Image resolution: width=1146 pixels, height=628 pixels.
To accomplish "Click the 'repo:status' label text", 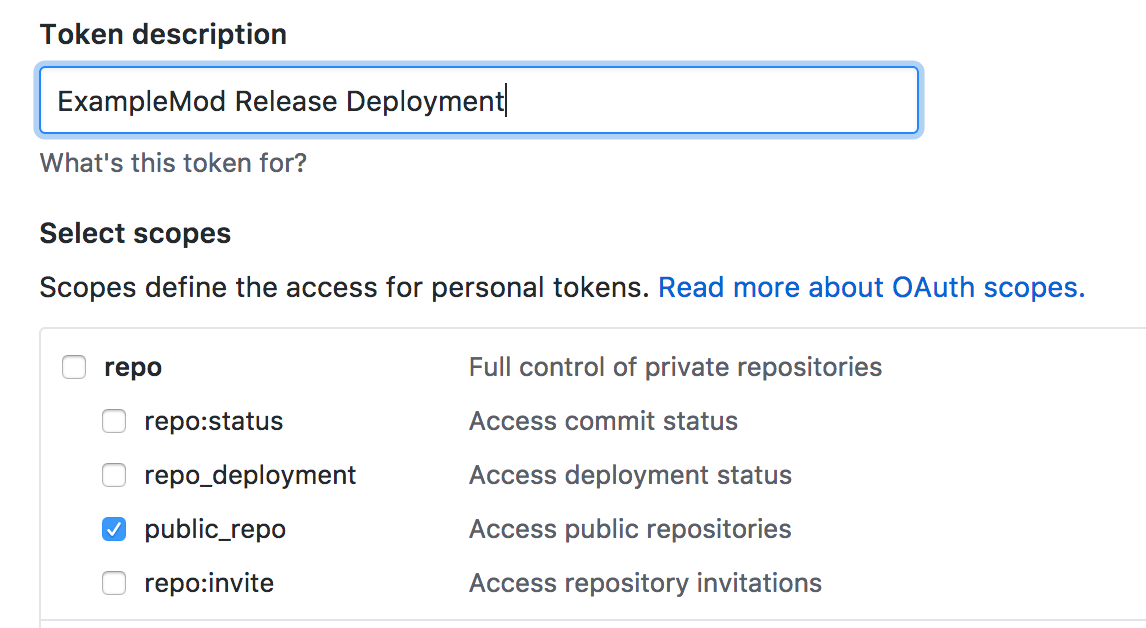I will (213, 421).
